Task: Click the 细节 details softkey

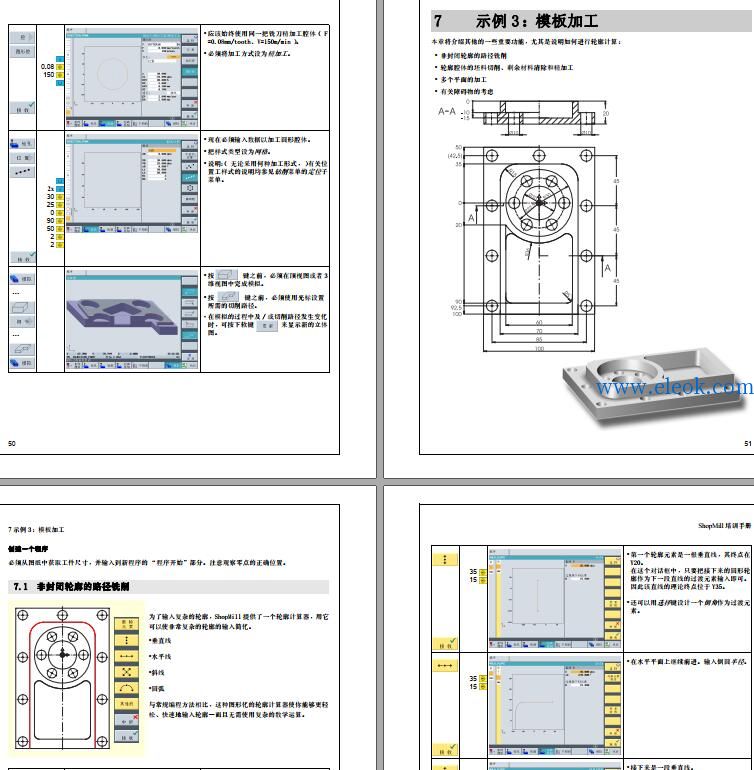Action: (22, 322)
